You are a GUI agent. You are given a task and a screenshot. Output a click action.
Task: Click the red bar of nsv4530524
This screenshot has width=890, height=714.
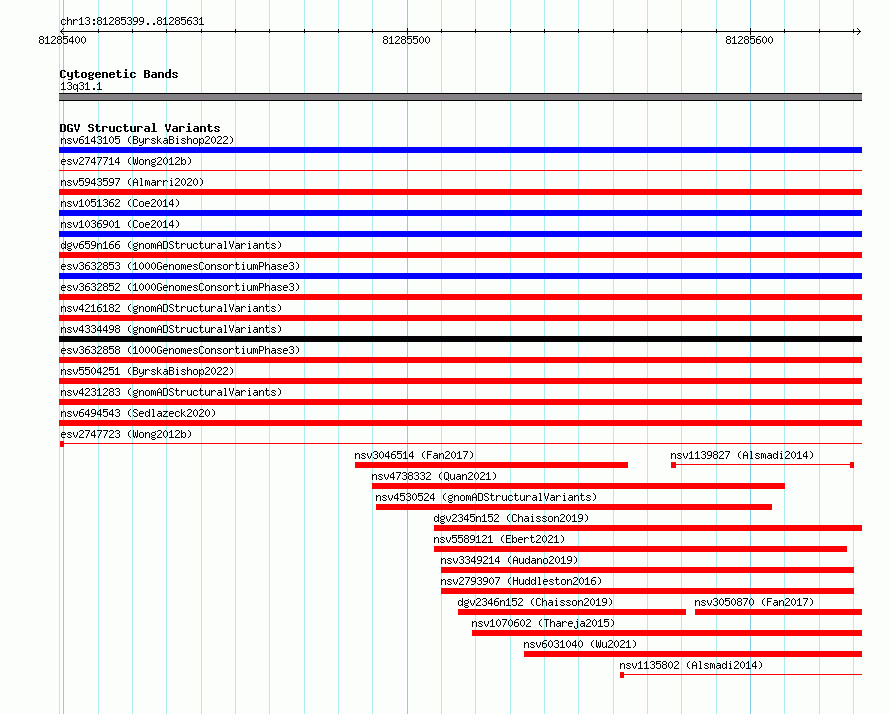tap(574, 507)
